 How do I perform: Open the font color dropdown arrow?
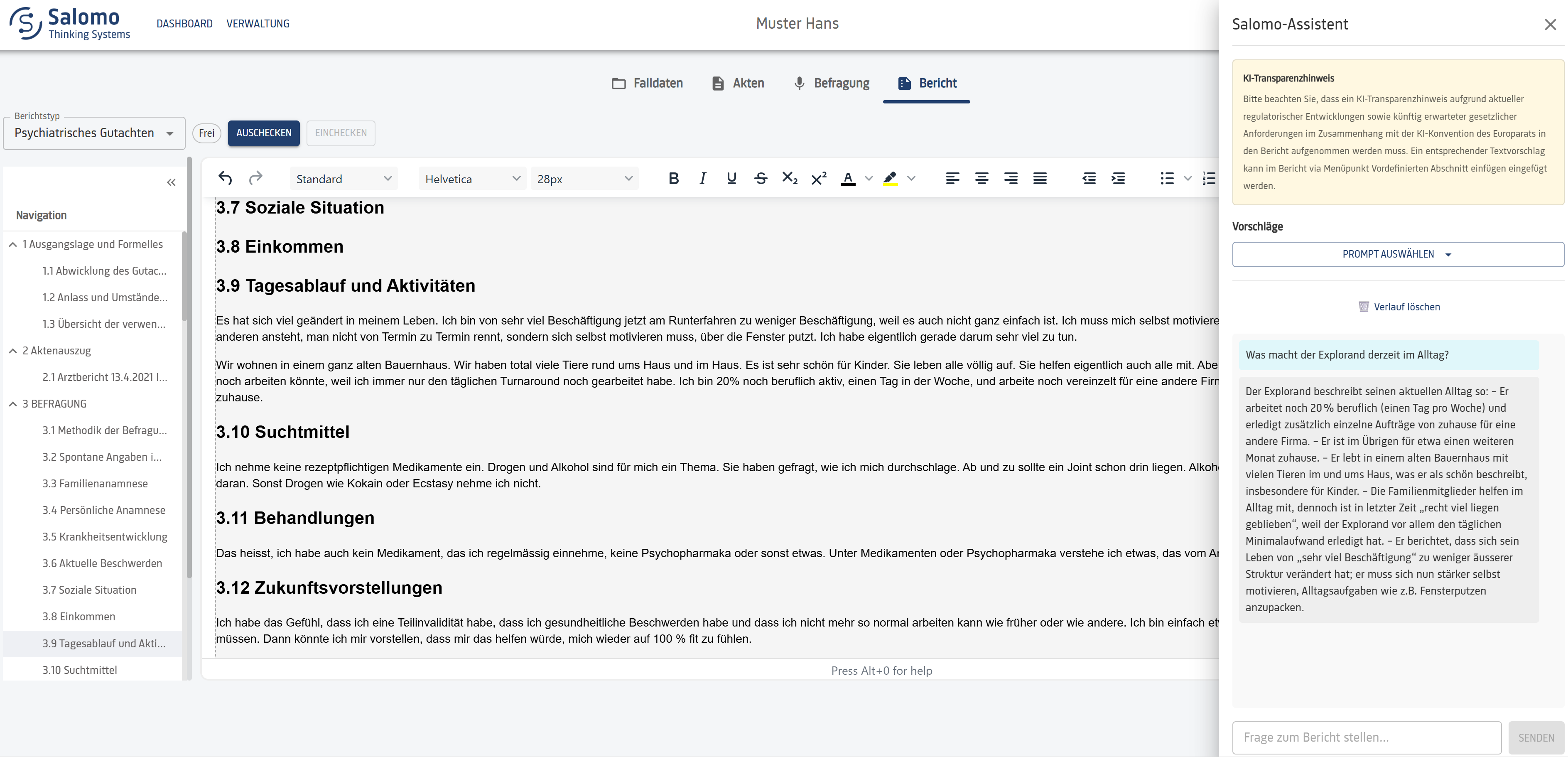coord(869,178)
